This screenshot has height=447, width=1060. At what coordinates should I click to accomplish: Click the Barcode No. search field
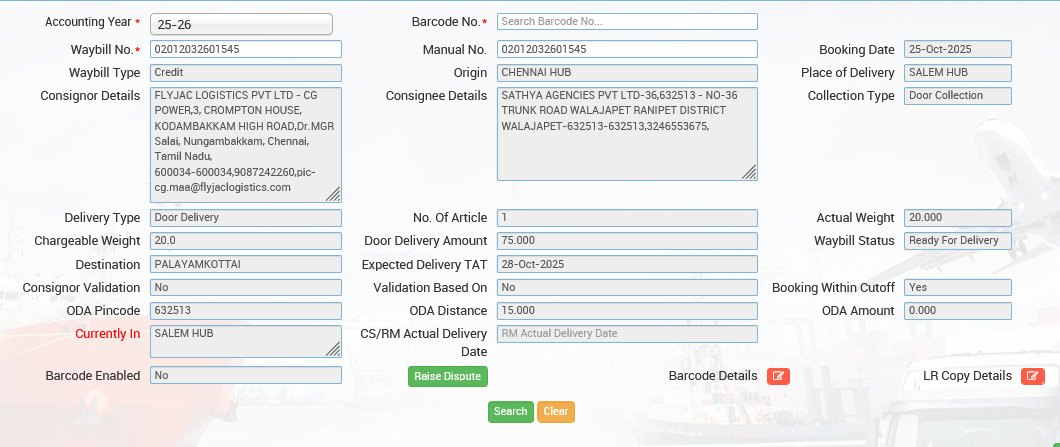pos(627,21)
